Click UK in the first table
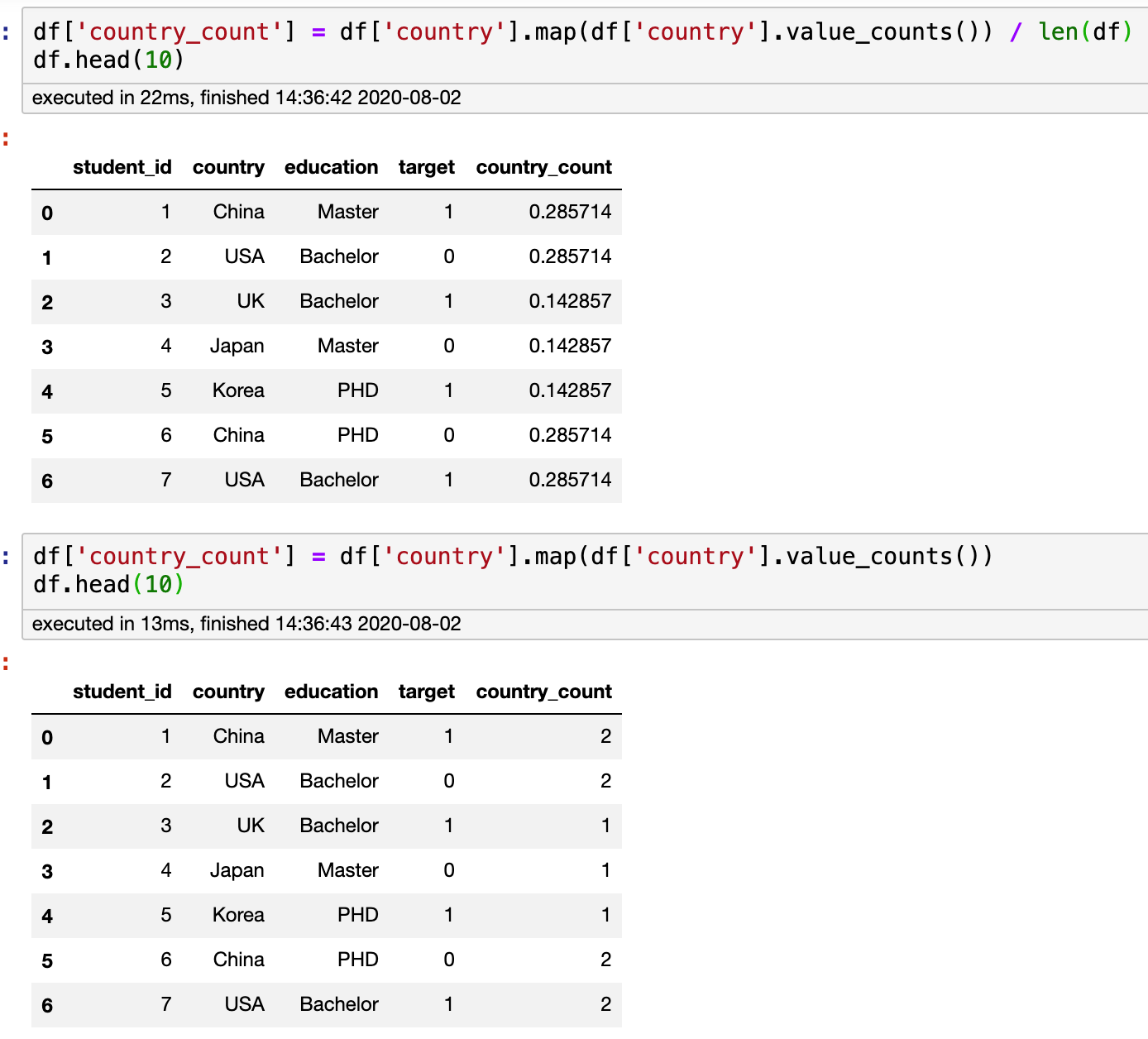1148x1039 pixels. [251, 301]
